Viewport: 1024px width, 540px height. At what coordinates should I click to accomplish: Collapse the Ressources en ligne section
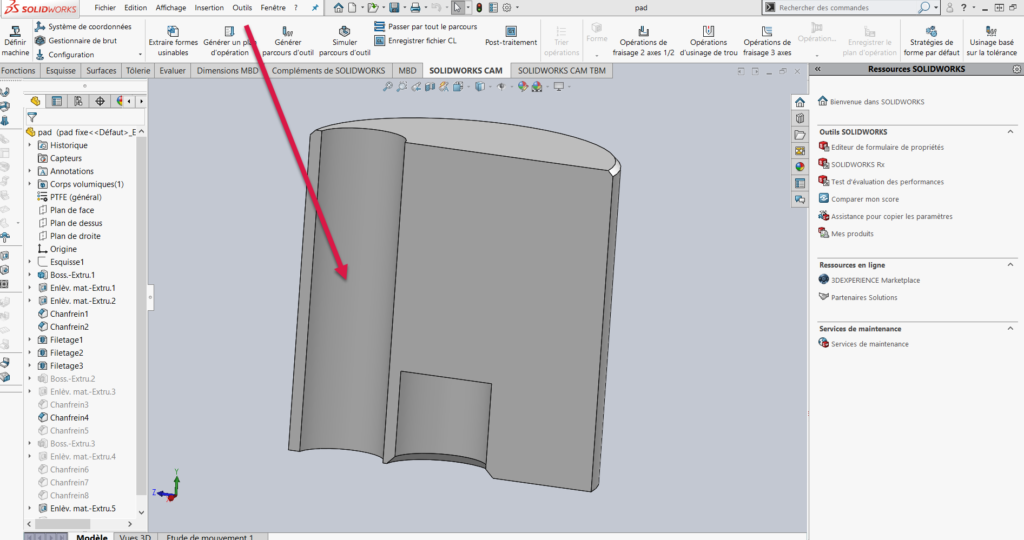pyautogui.click(x=1011, y=265)
